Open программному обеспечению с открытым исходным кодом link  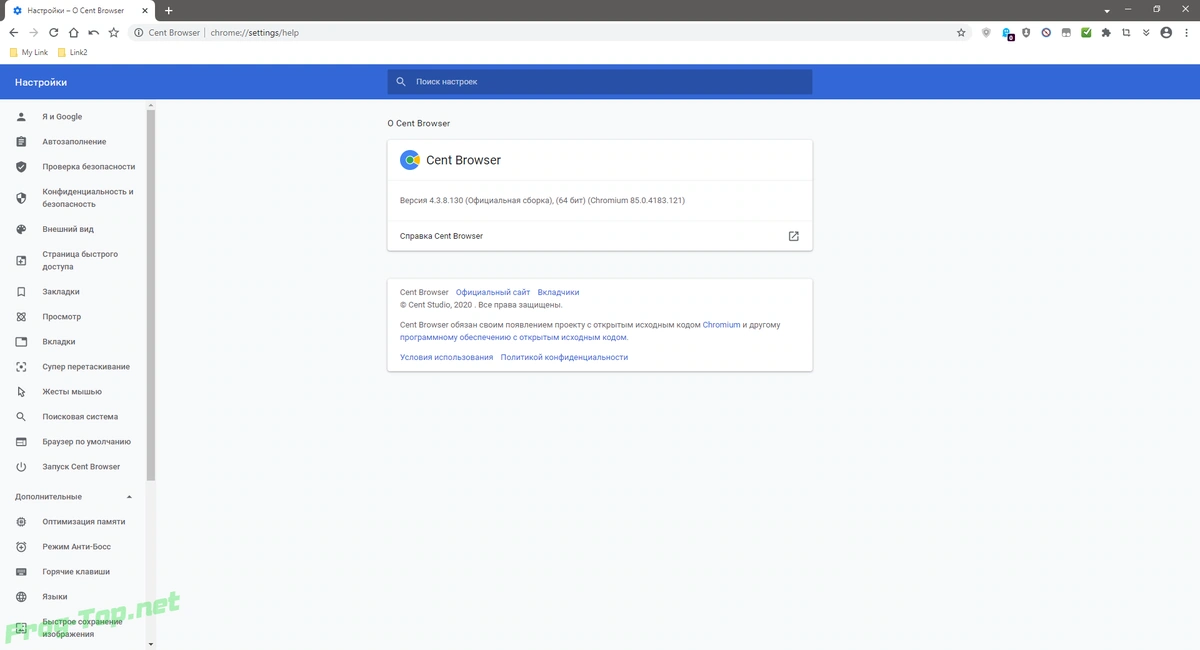click(514, 338)
